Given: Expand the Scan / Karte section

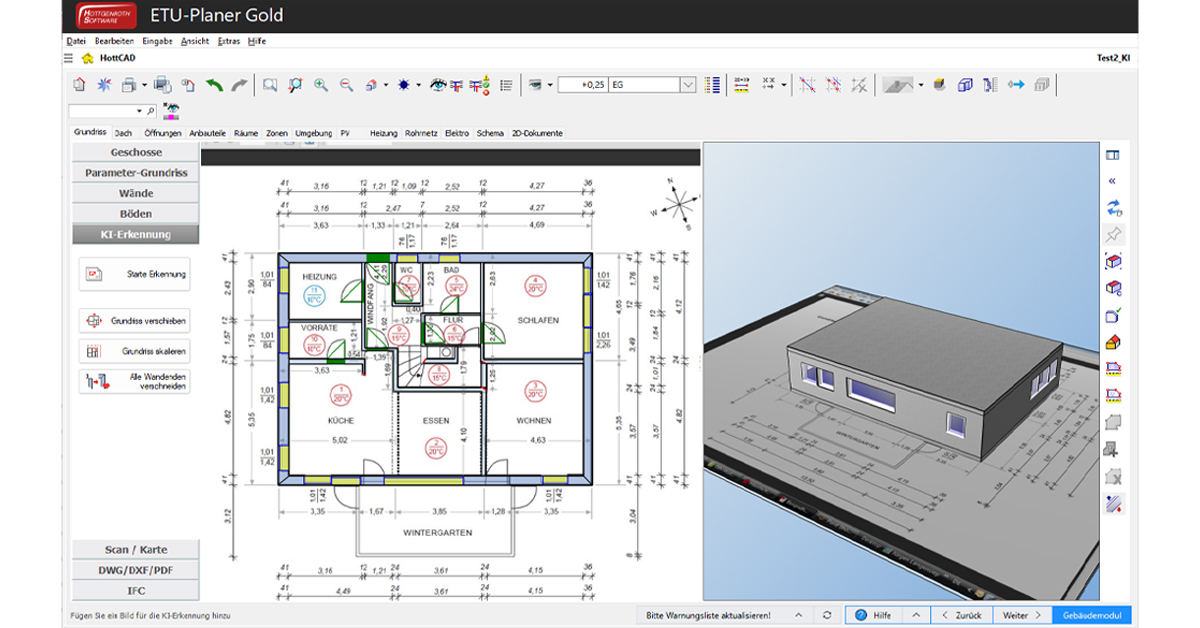Looking at the screenshot, I should pyautogui.click(x=136, y=550).
